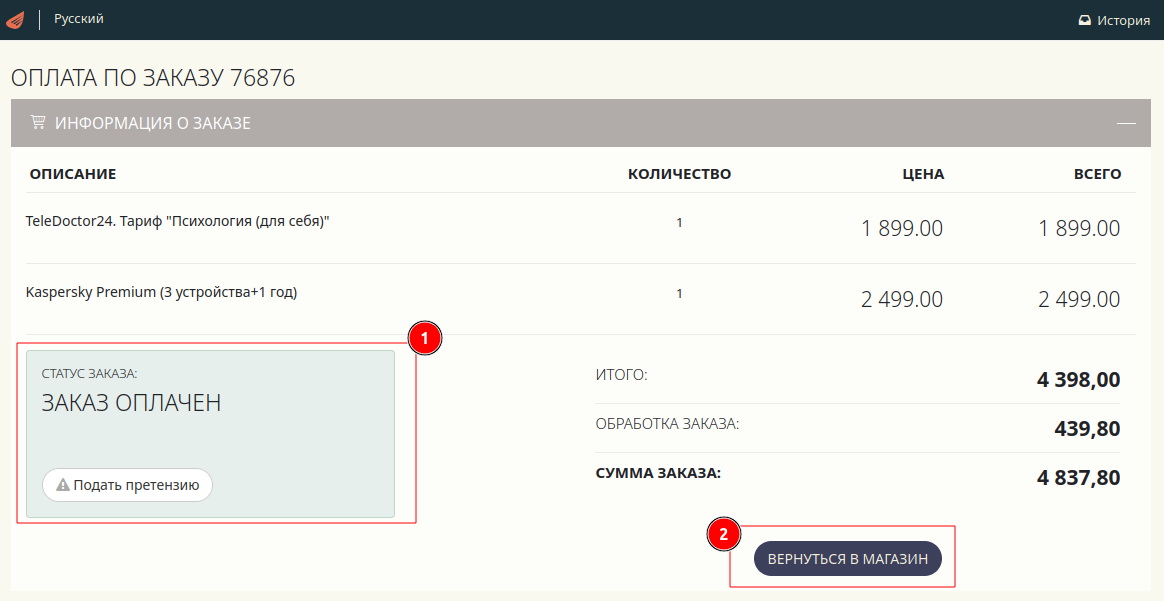Click the order sum value 4 837,80
Image resolution: width=1164 pixels, height=601 pixels.
tap(1078, 477)
